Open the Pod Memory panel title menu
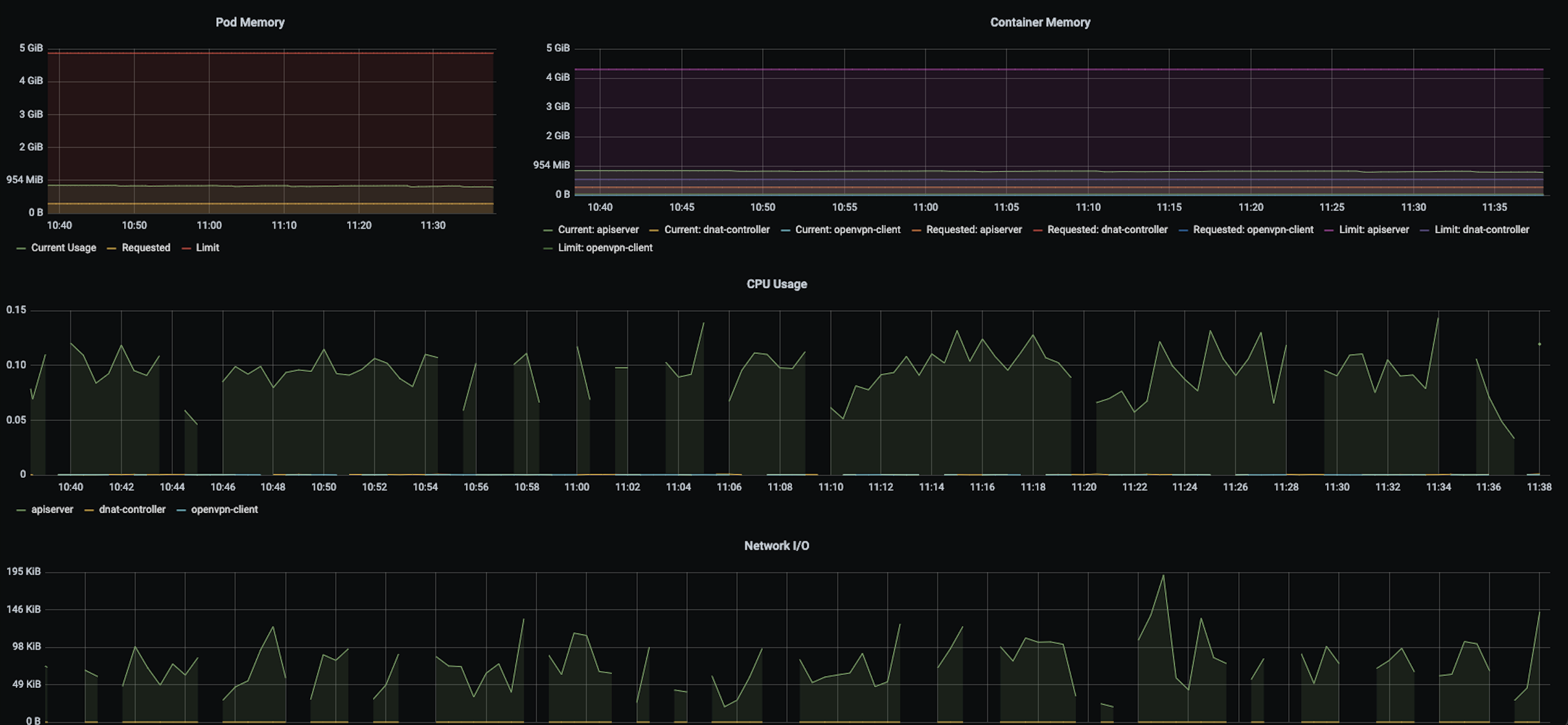This screenshot has height=725, width=1568. pyautogui.click(x=250, y=22)
